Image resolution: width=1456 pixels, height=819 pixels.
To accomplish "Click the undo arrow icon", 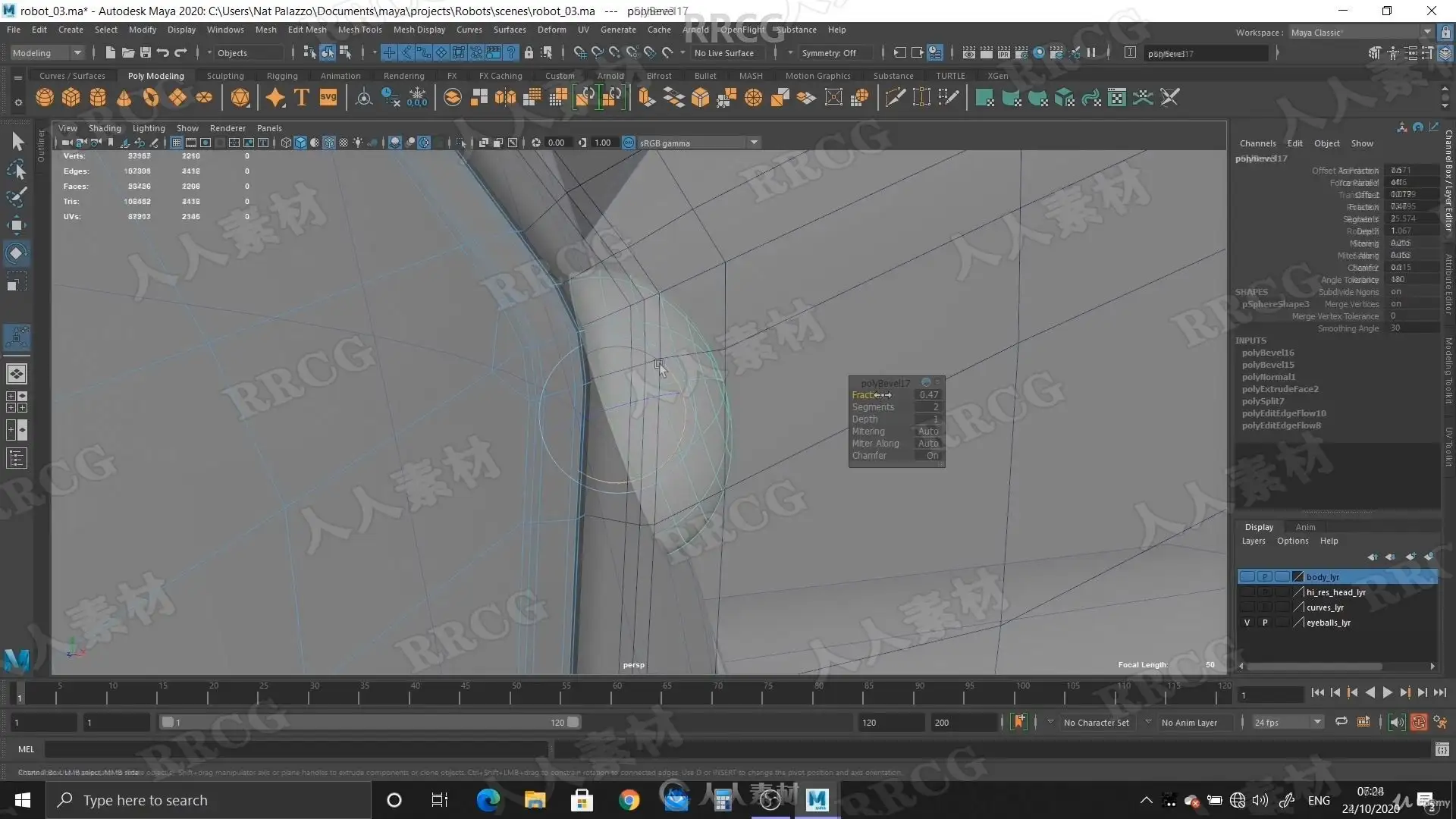I will coord(162,52).
